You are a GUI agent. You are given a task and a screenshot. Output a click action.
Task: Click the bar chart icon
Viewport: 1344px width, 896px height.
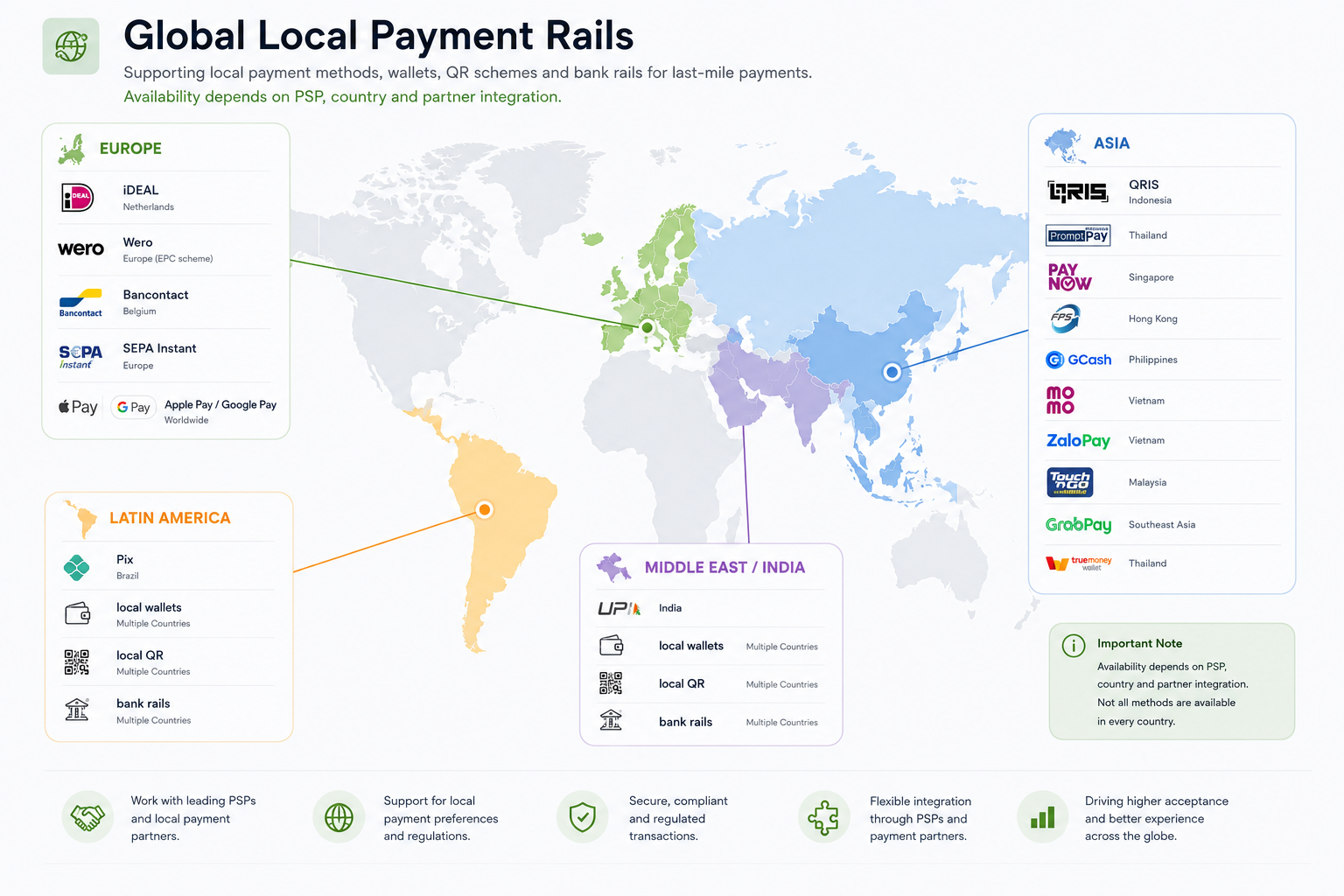click(x=1042, y=817)
